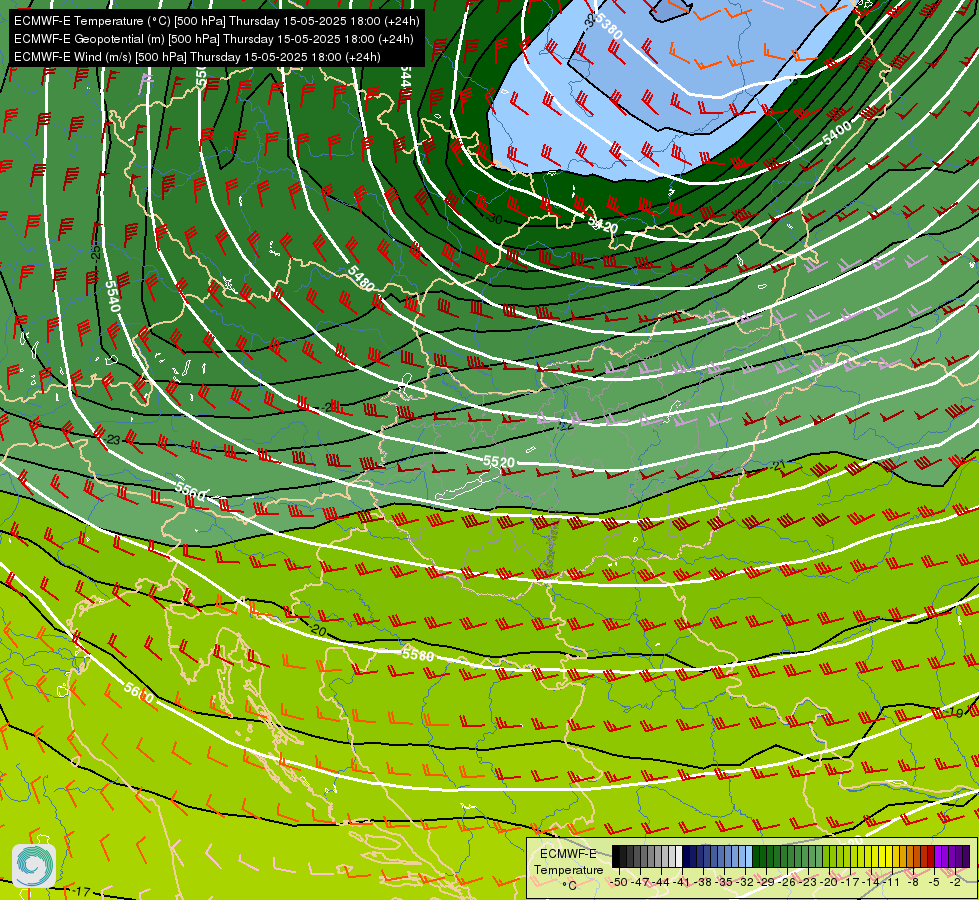Click the -14 tick label in the legend
The image size is (979, 900).
tap(871, 882)
